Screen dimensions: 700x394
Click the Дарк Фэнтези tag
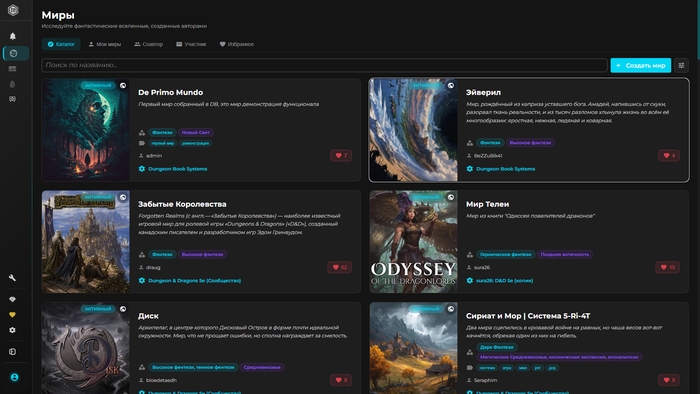tap(497, 347)
